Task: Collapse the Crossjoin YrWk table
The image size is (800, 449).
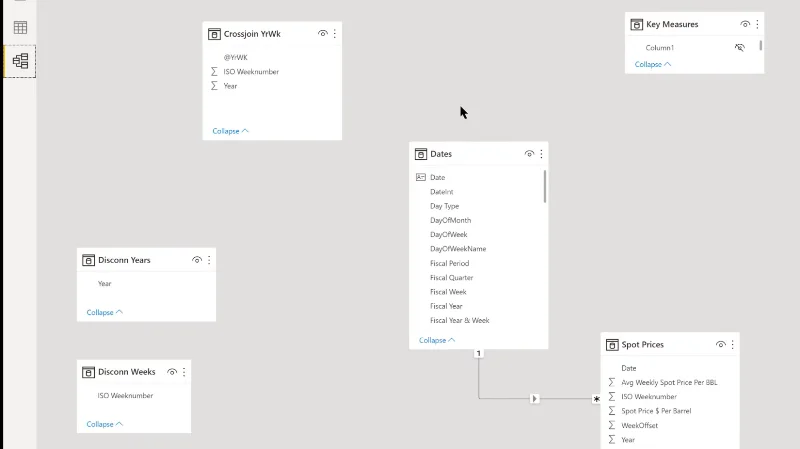Action: click(x=231, y=131)
